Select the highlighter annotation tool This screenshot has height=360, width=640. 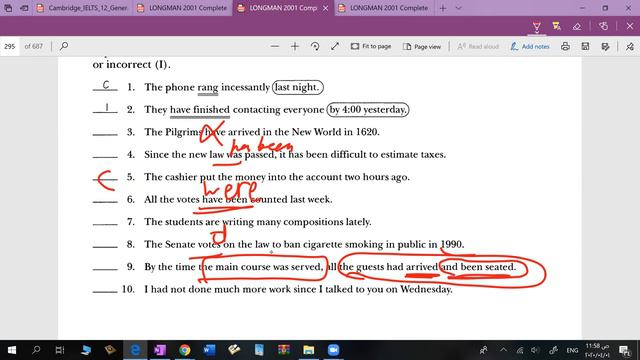[556, 27]
